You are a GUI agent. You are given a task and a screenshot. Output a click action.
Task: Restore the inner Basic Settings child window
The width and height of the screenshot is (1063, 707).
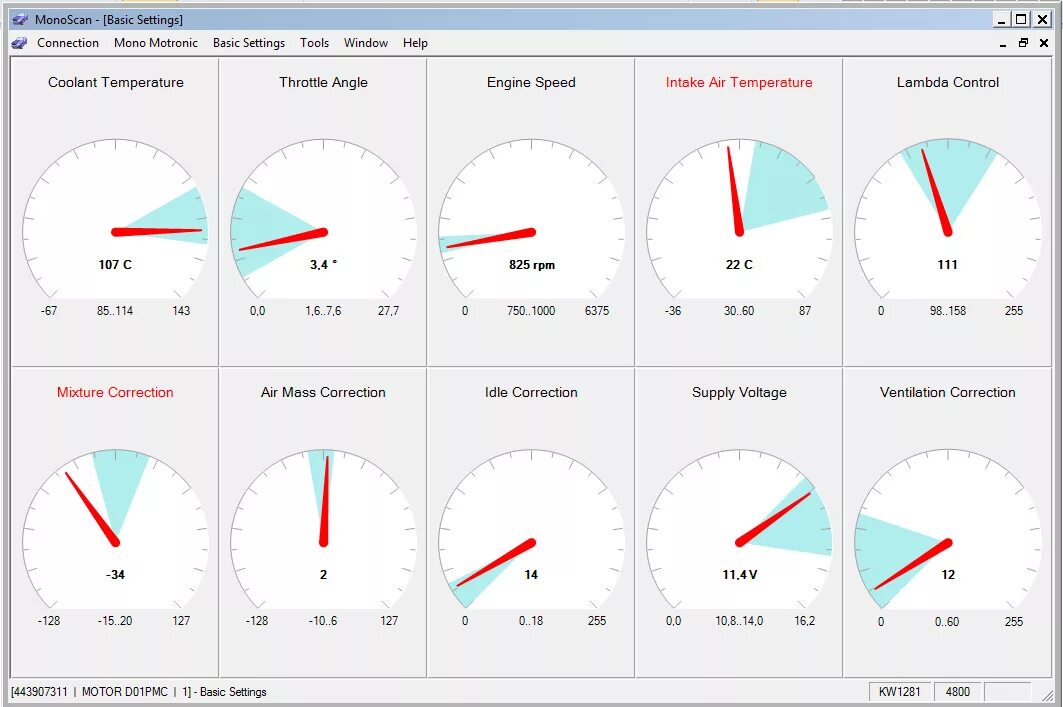1024,43
